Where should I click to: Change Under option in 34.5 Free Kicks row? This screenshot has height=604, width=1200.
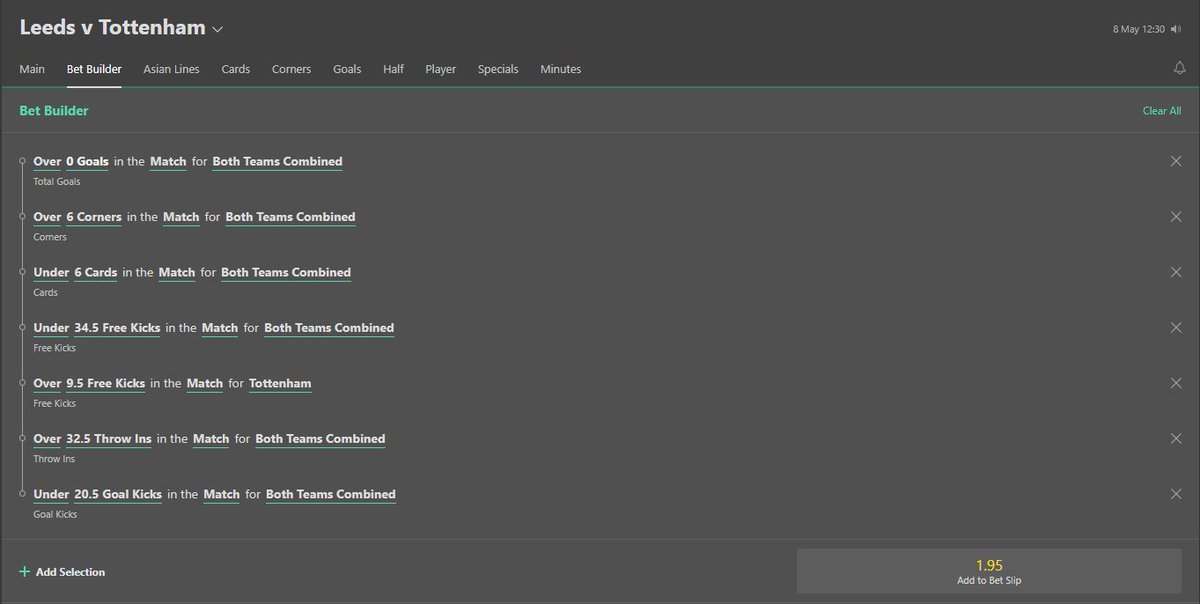(x=51, y=328)
